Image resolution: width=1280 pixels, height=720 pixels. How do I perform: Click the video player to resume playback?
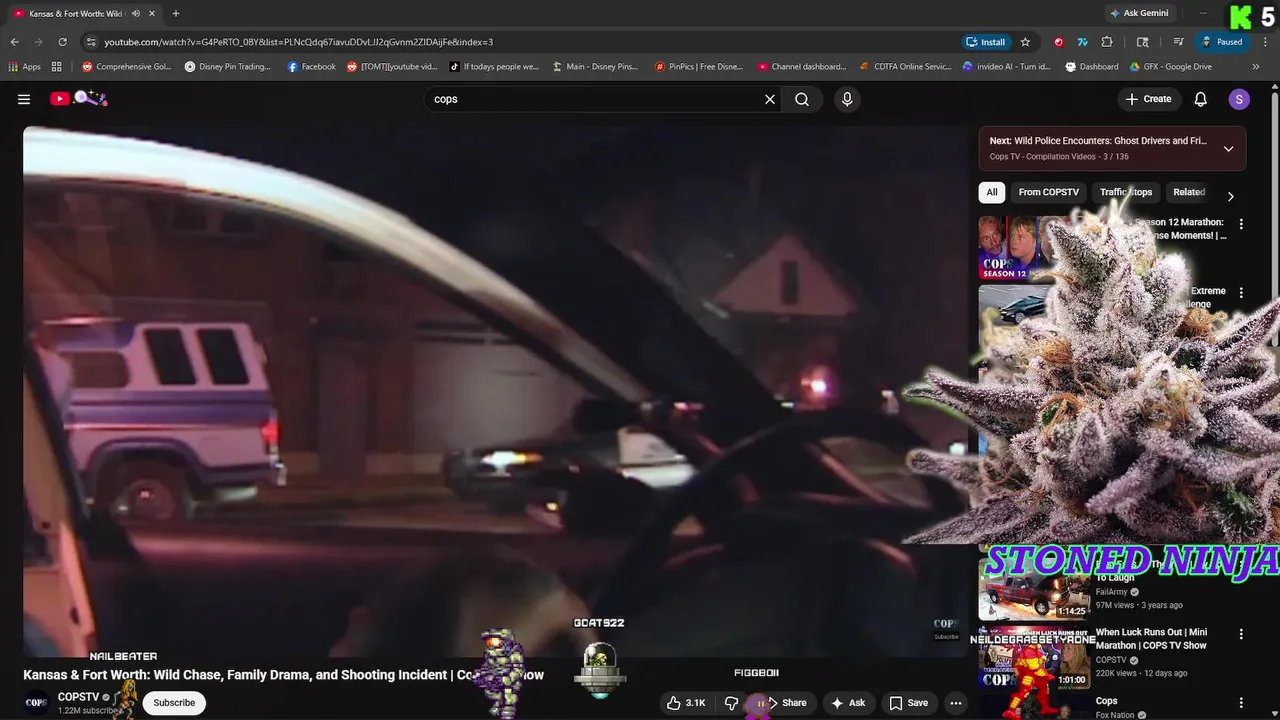tap(496, 390)
